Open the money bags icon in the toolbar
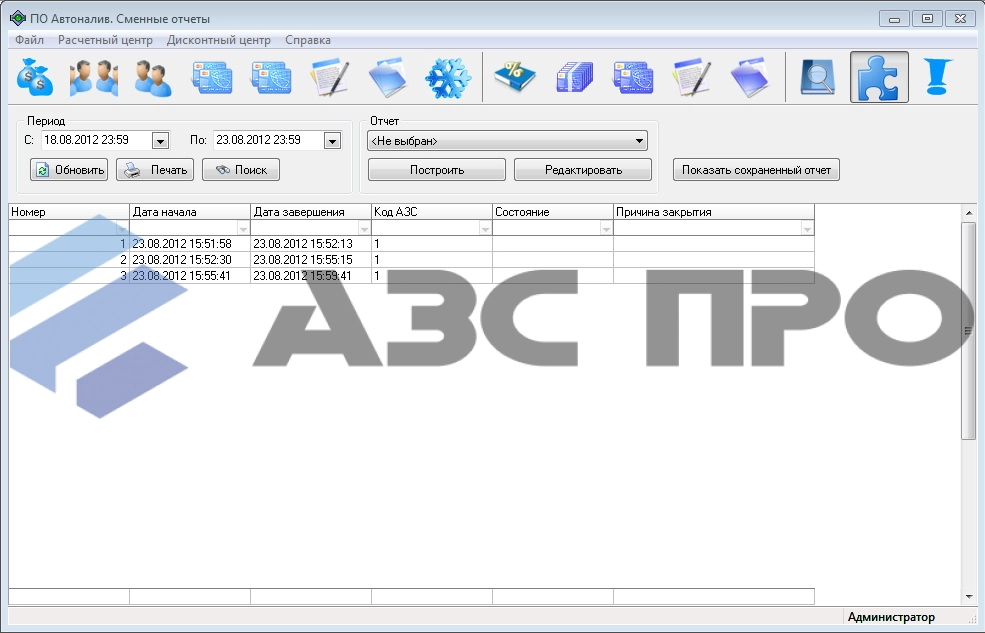Viewport: 985px width, 633px height. click(x=35, y=77)
